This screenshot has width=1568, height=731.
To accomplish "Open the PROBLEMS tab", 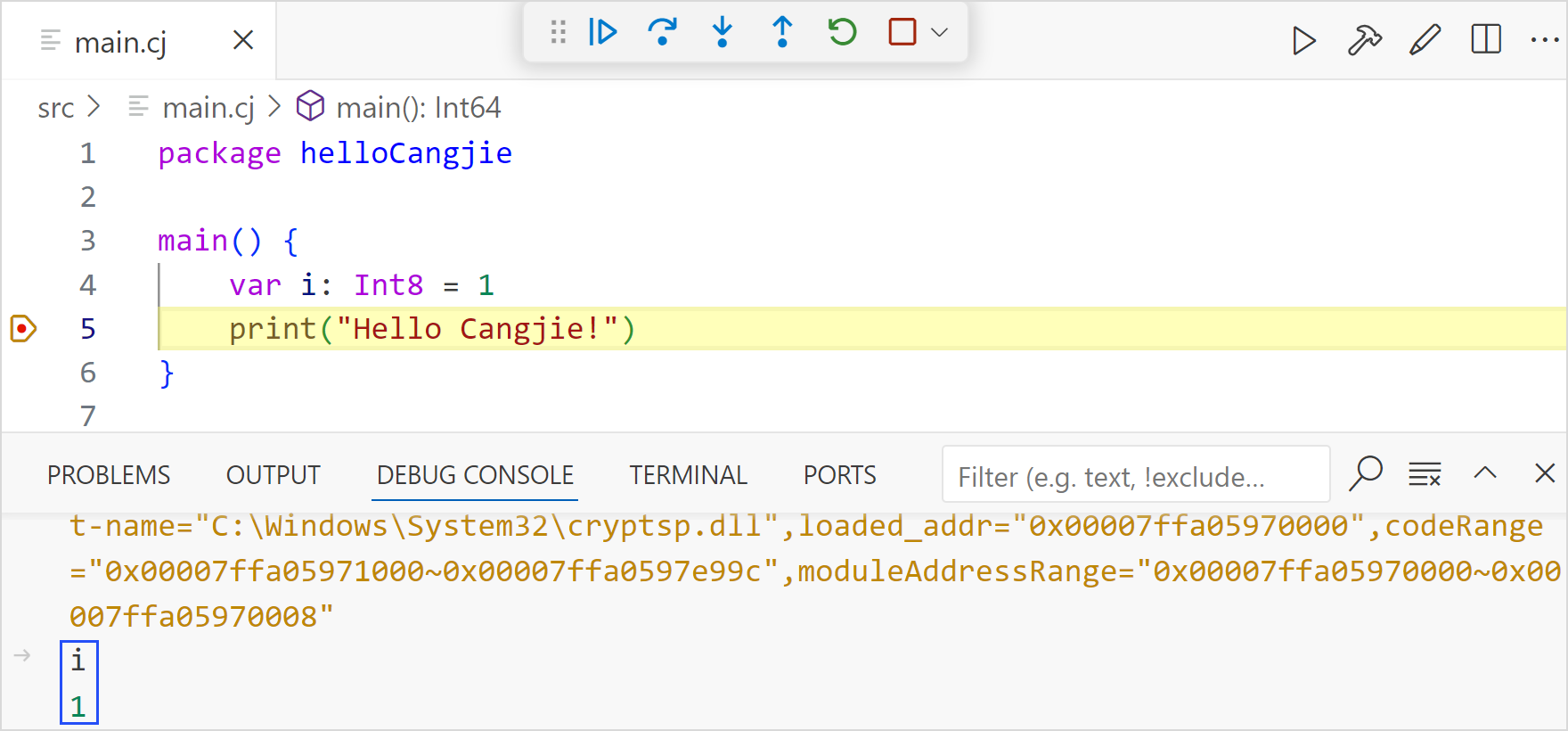I will pos(109,475).
